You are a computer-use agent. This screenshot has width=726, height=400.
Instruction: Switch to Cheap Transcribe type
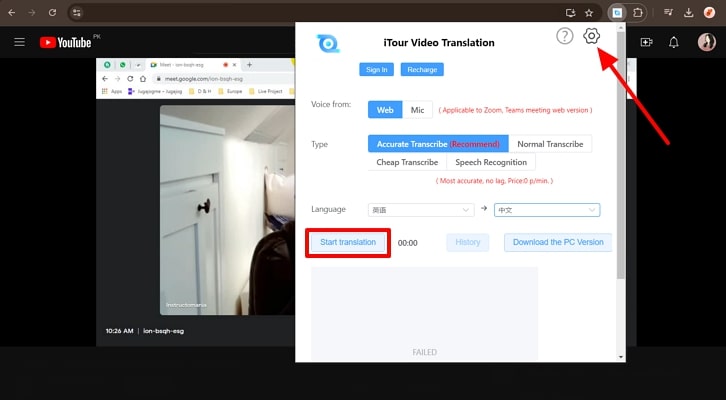[x=407, y=162]
